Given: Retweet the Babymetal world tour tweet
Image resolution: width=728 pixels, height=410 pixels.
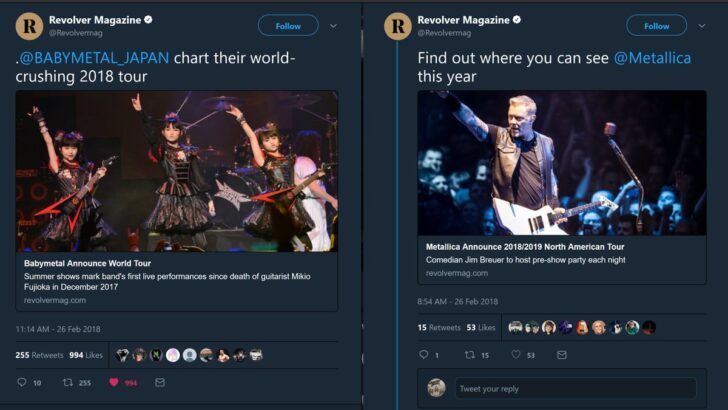Looking at the screenshot, I should 68,382.
